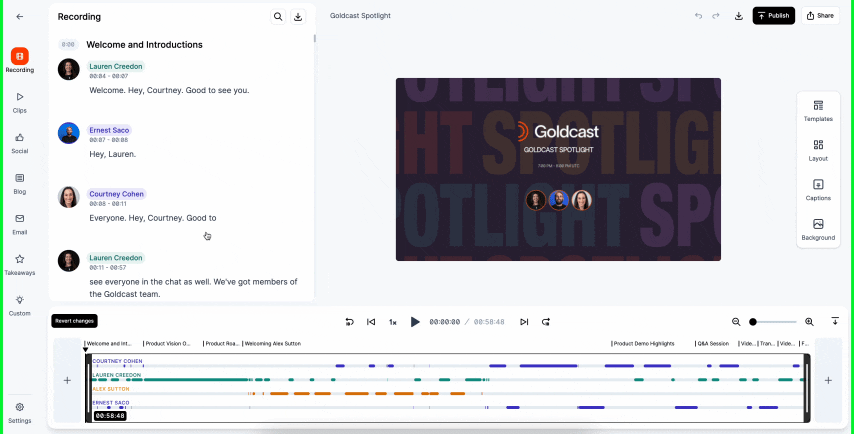Skip to the next segment
This screenshot has width=854, height=434.
pyautogui.click(x=524, y=322)
